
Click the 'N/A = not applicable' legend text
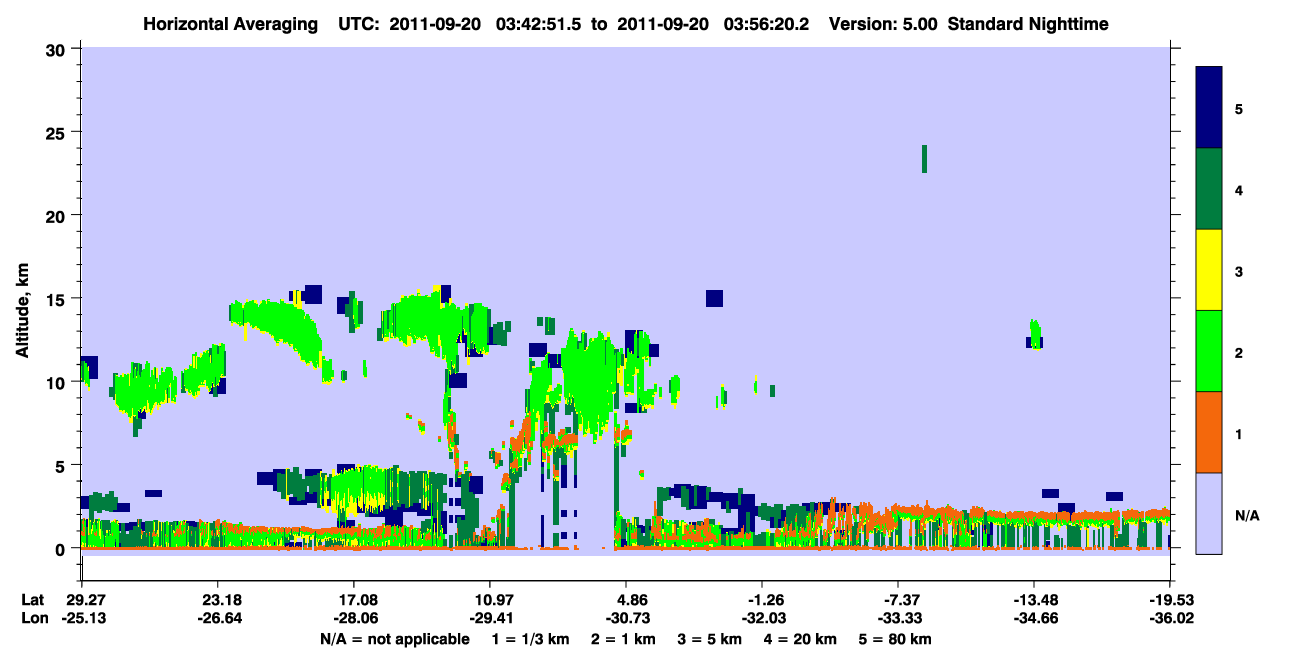(394, 639)
